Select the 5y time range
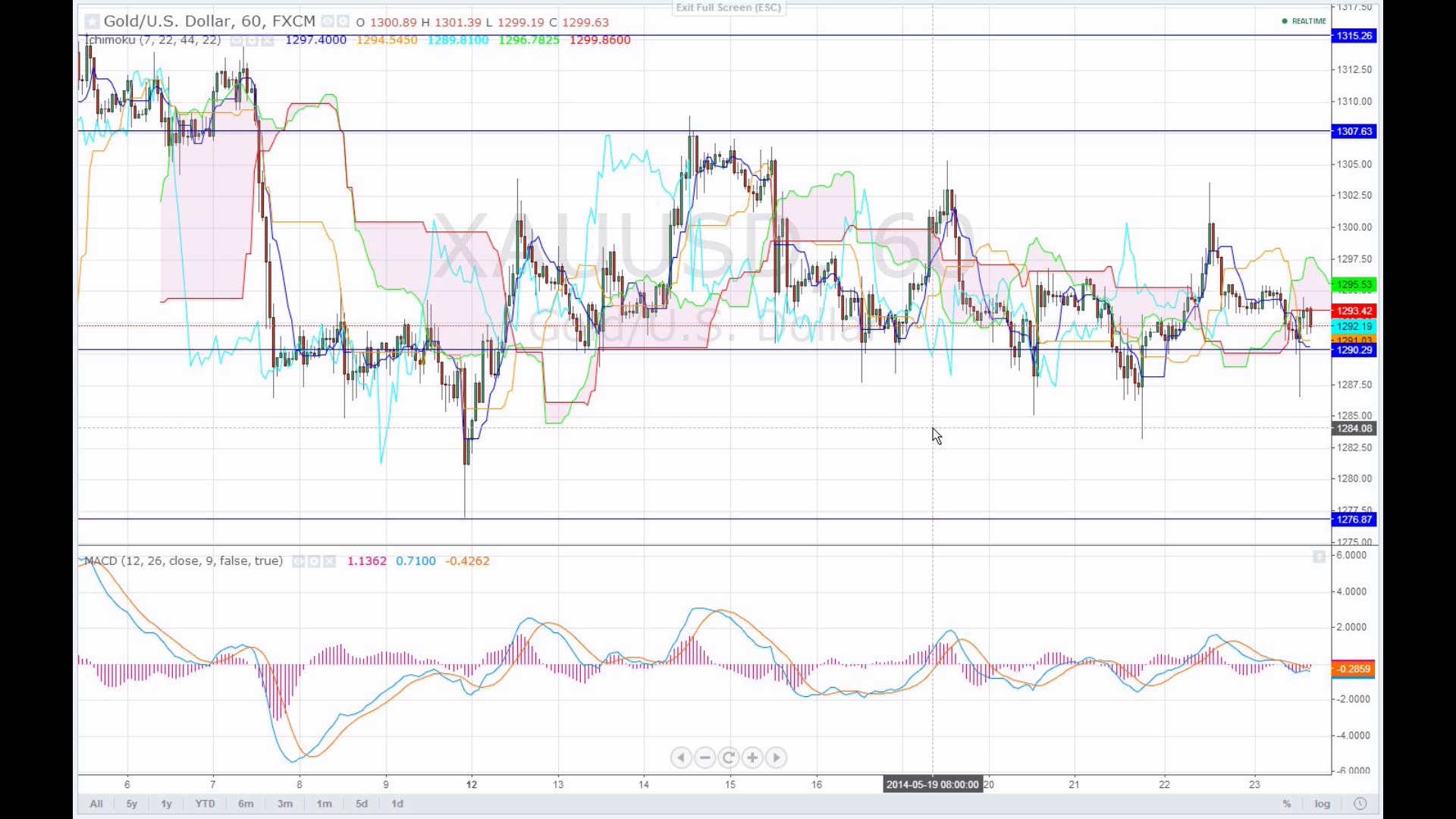Viewport: 1456px width, 819px height. [131, 804]
